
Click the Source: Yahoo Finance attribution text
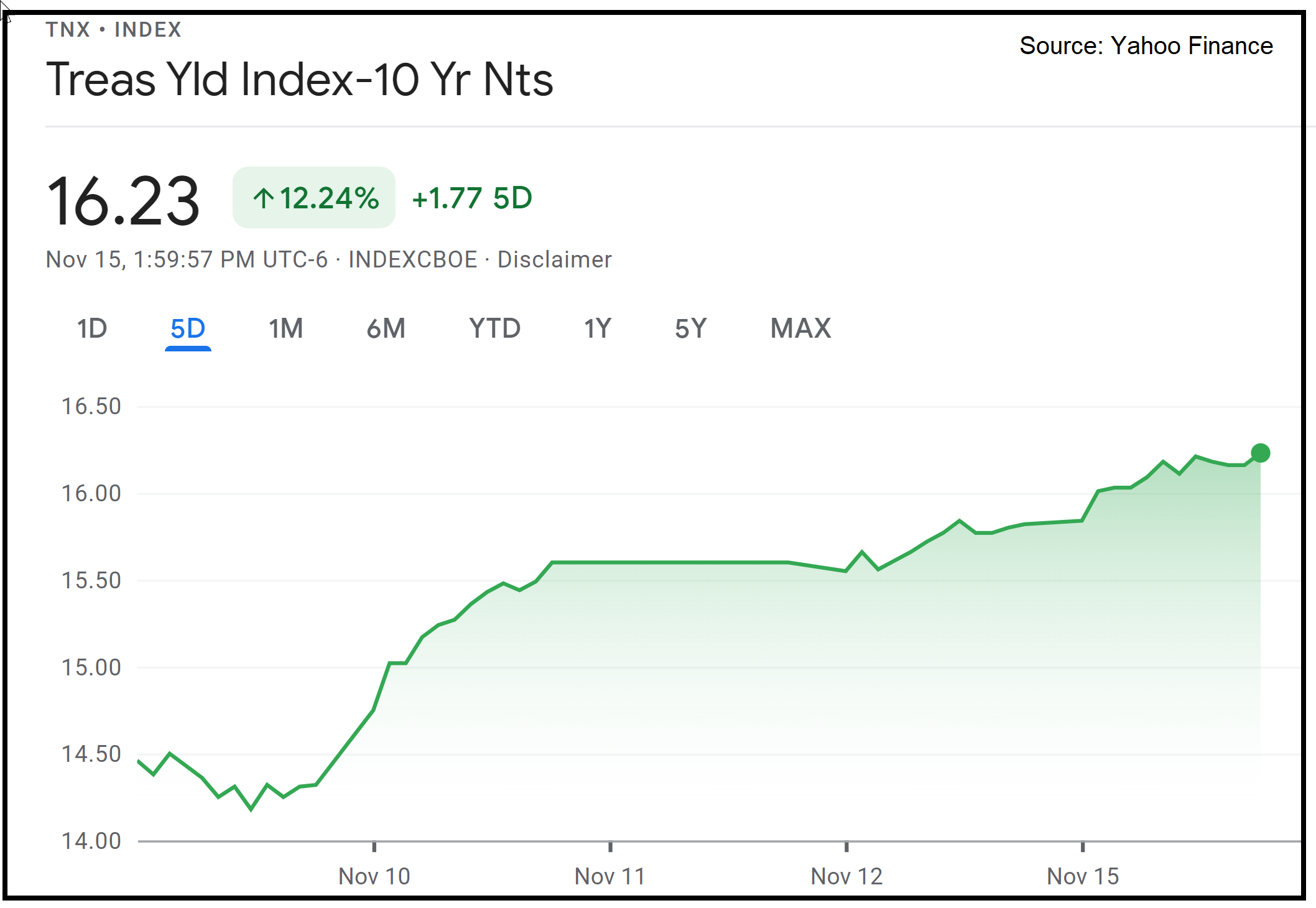click(1146, 45)
